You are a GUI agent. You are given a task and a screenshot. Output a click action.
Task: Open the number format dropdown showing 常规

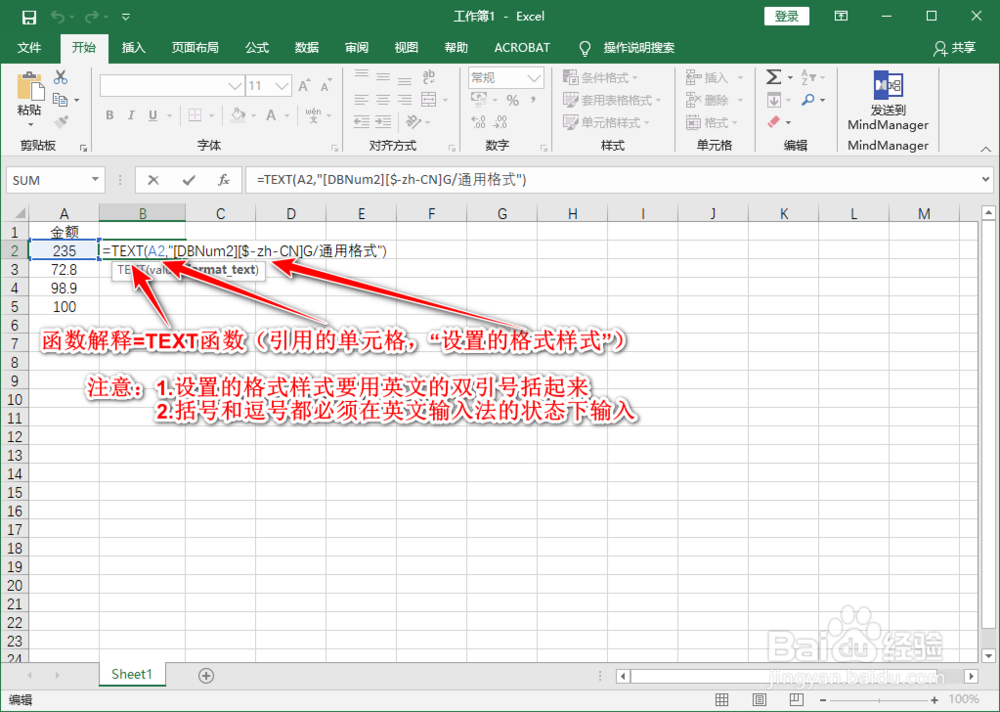(505, 77)
